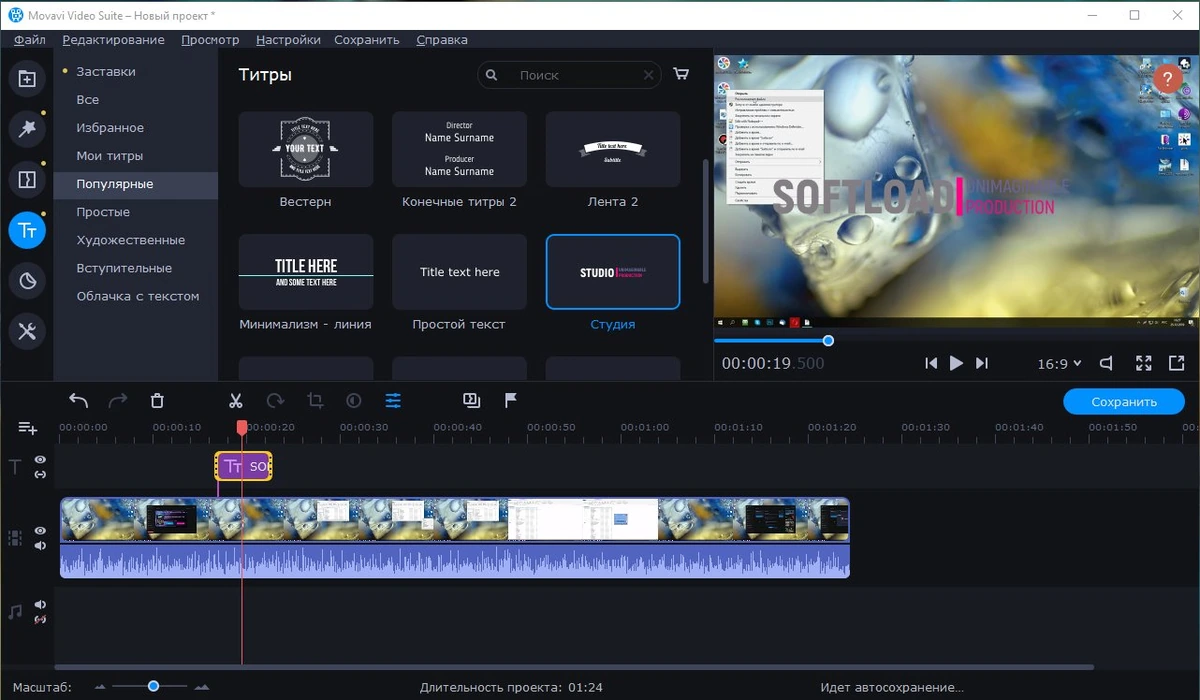Delete selected clip with trash icon
This screenshot has width=1200, height=700.
point(157,401)
